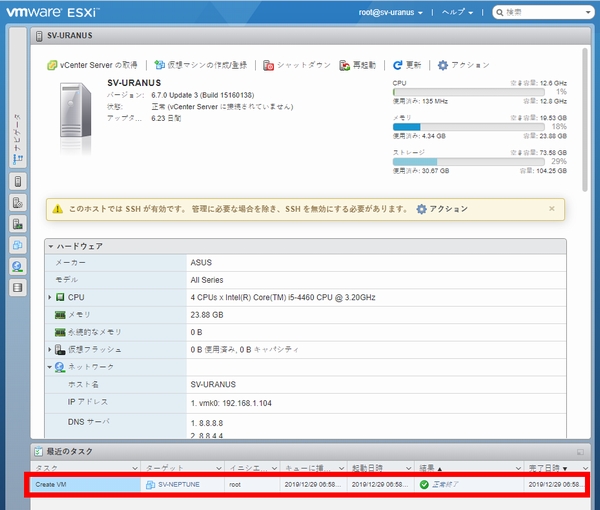Click the All Series model value
The height and width of the screenshot is (510, 600).
tap(207, 280)
